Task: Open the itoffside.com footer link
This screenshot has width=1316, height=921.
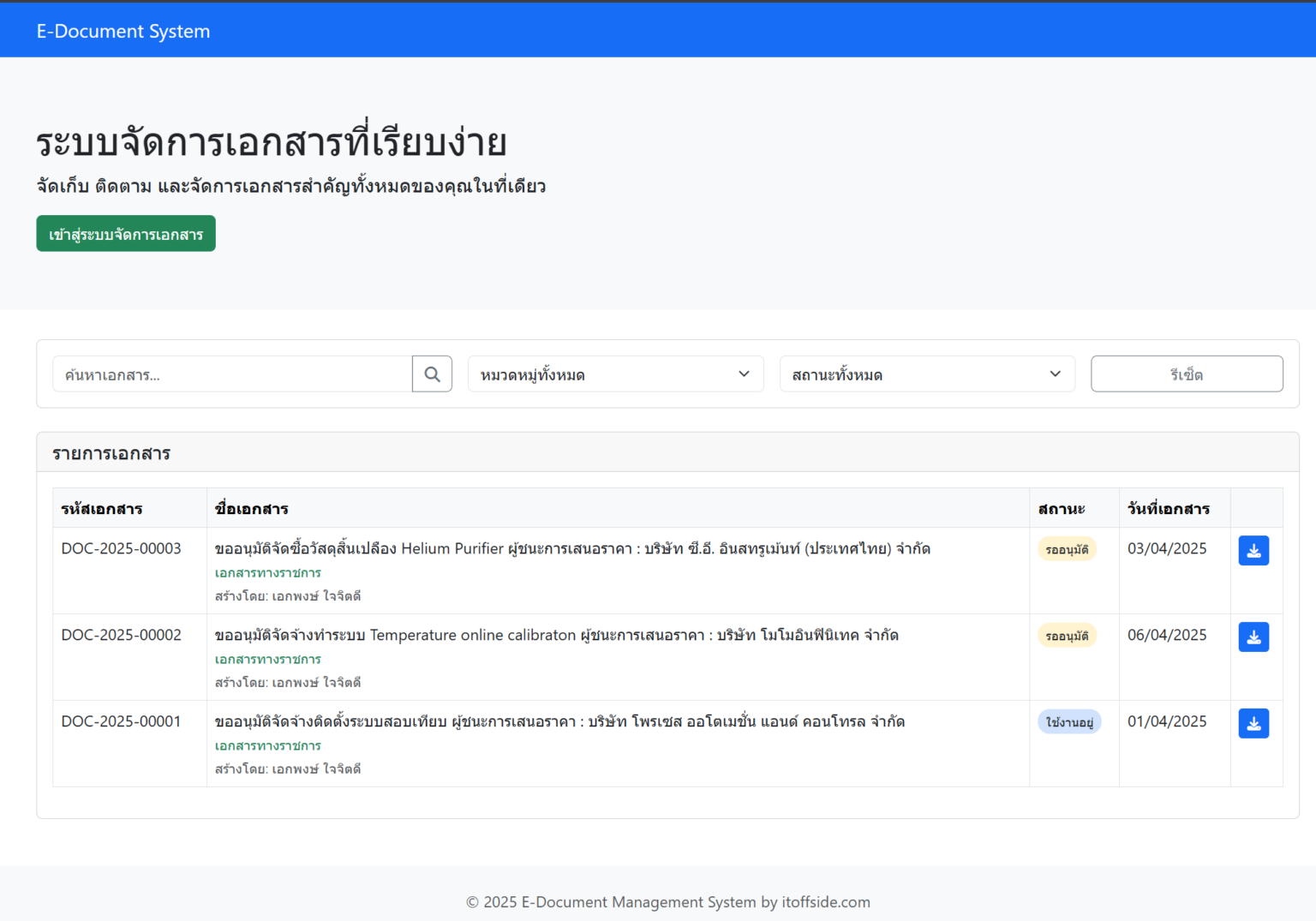Action: [x=825, y=902]
